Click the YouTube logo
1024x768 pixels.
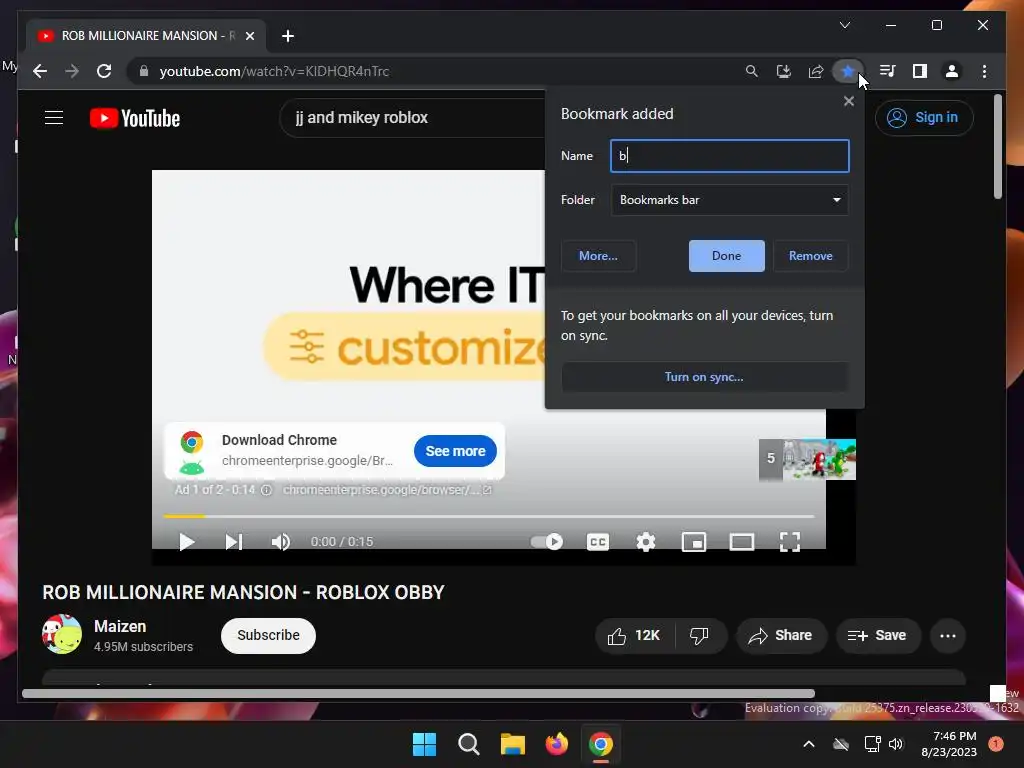point(135,118)
